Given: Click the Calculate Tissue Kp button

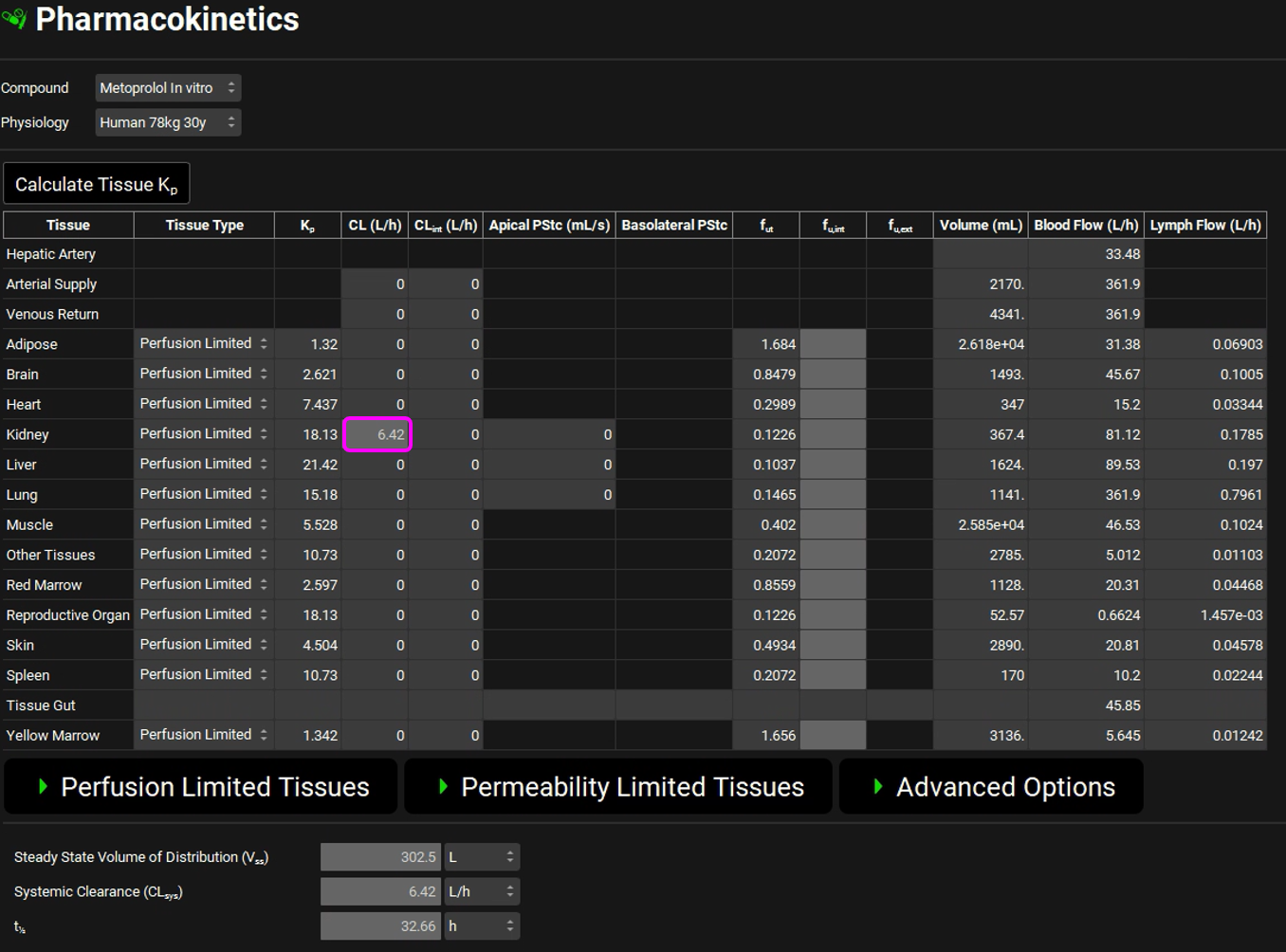Looking at the screenshot, I should pos(97,184).
